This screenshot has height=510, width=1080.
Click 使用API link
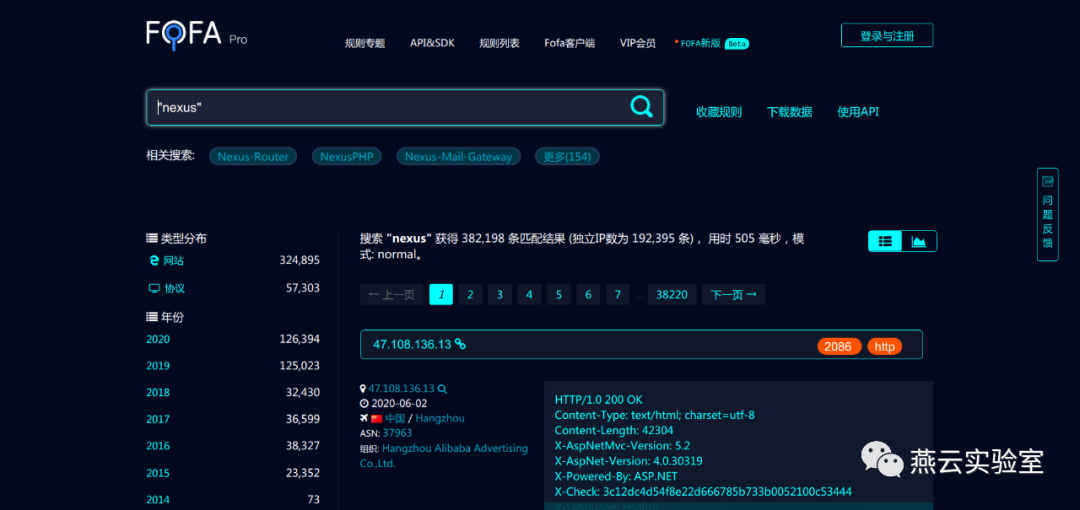[858, 112]
